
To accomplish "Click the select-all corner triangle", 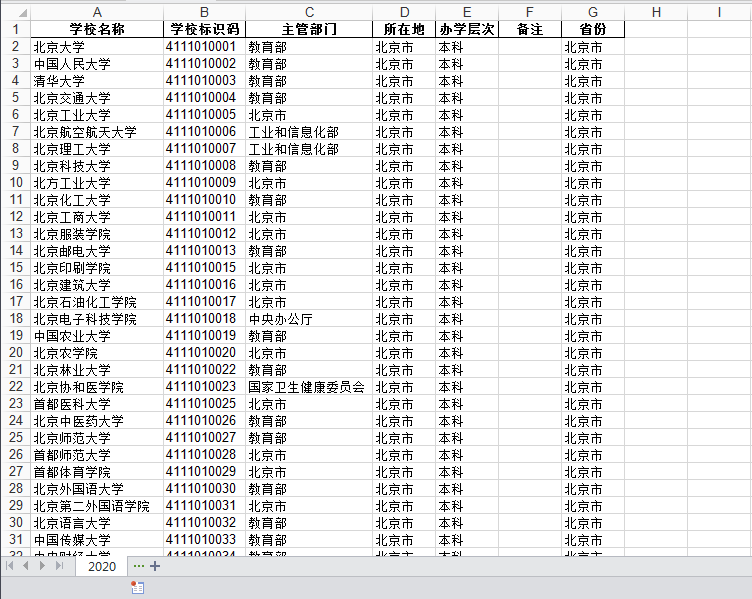I will (x=22, y=12).
